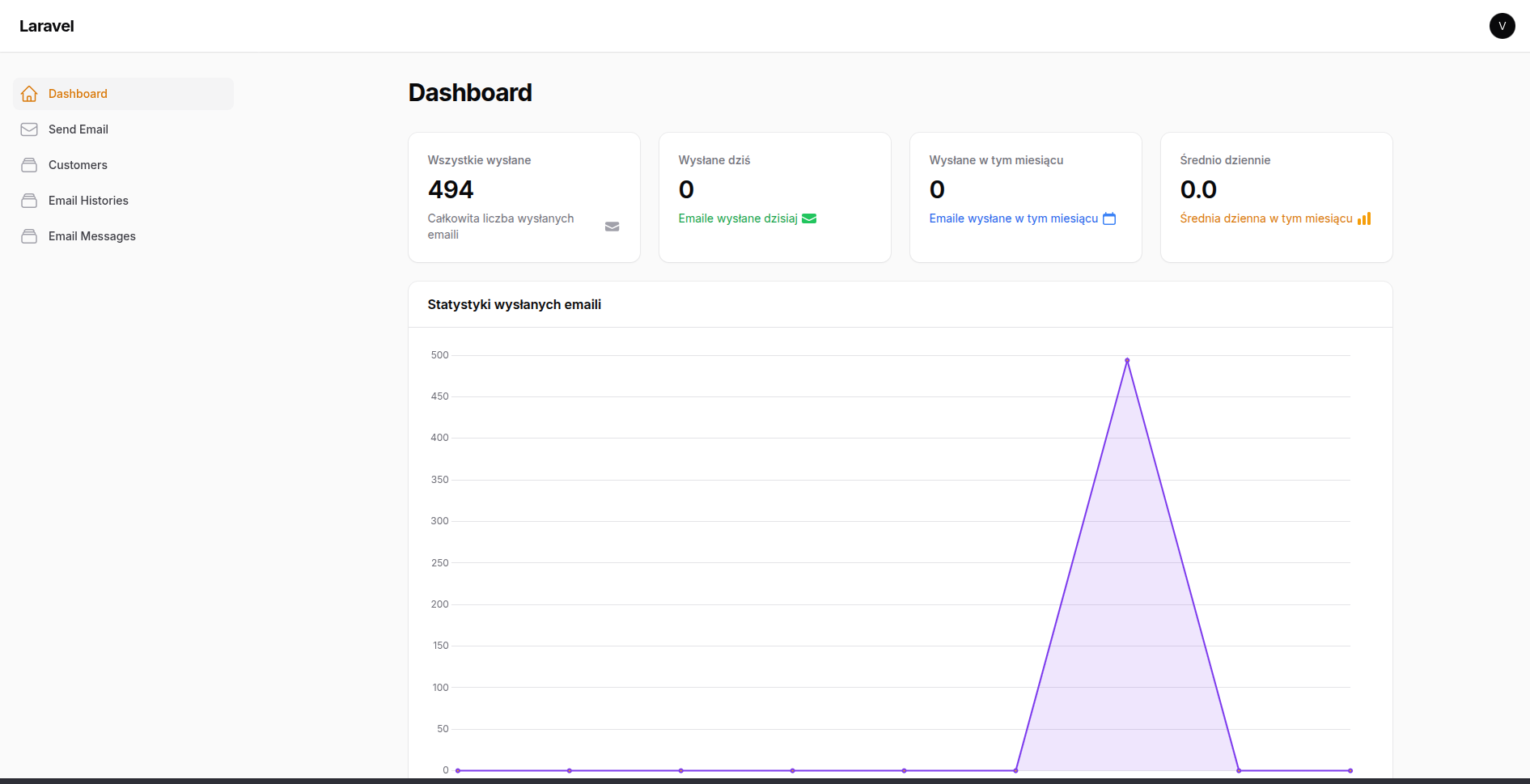Click the Emaile wysłane w tym miesiącu text

(x=1013, y=218)
